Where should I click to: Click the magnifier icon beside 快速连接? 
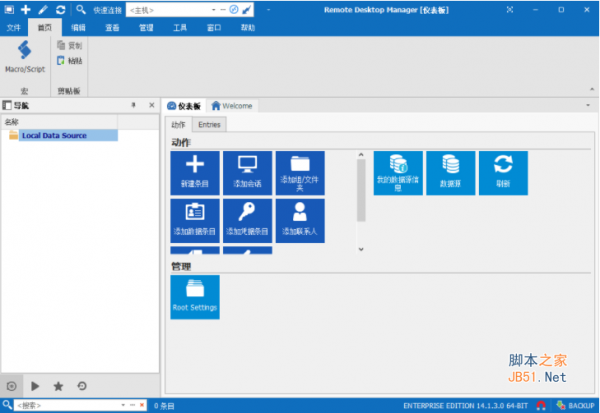pyautogui.click(x=80, y=10)
